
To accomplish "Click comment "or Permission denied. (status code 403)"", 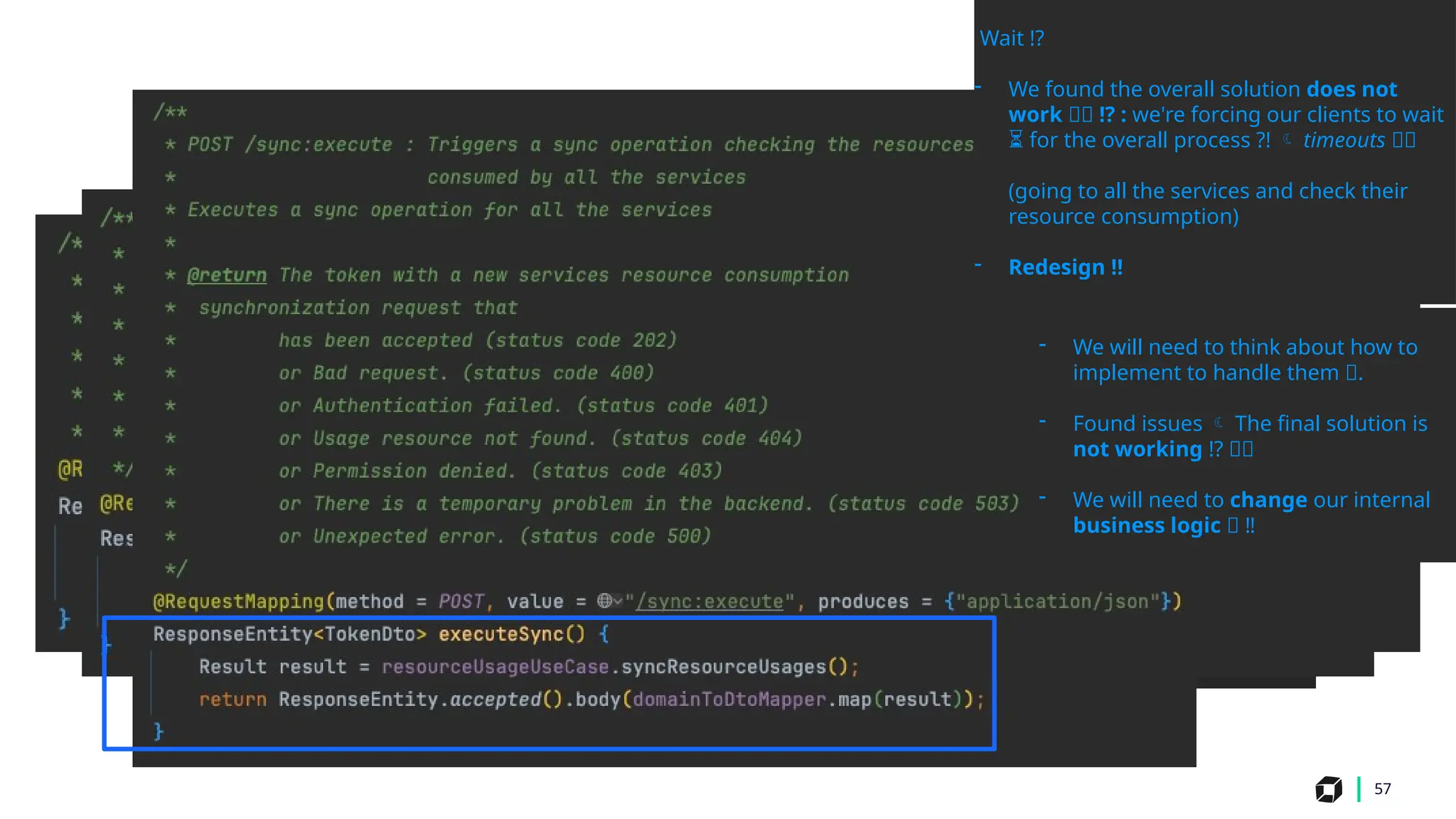I will 500,471.
